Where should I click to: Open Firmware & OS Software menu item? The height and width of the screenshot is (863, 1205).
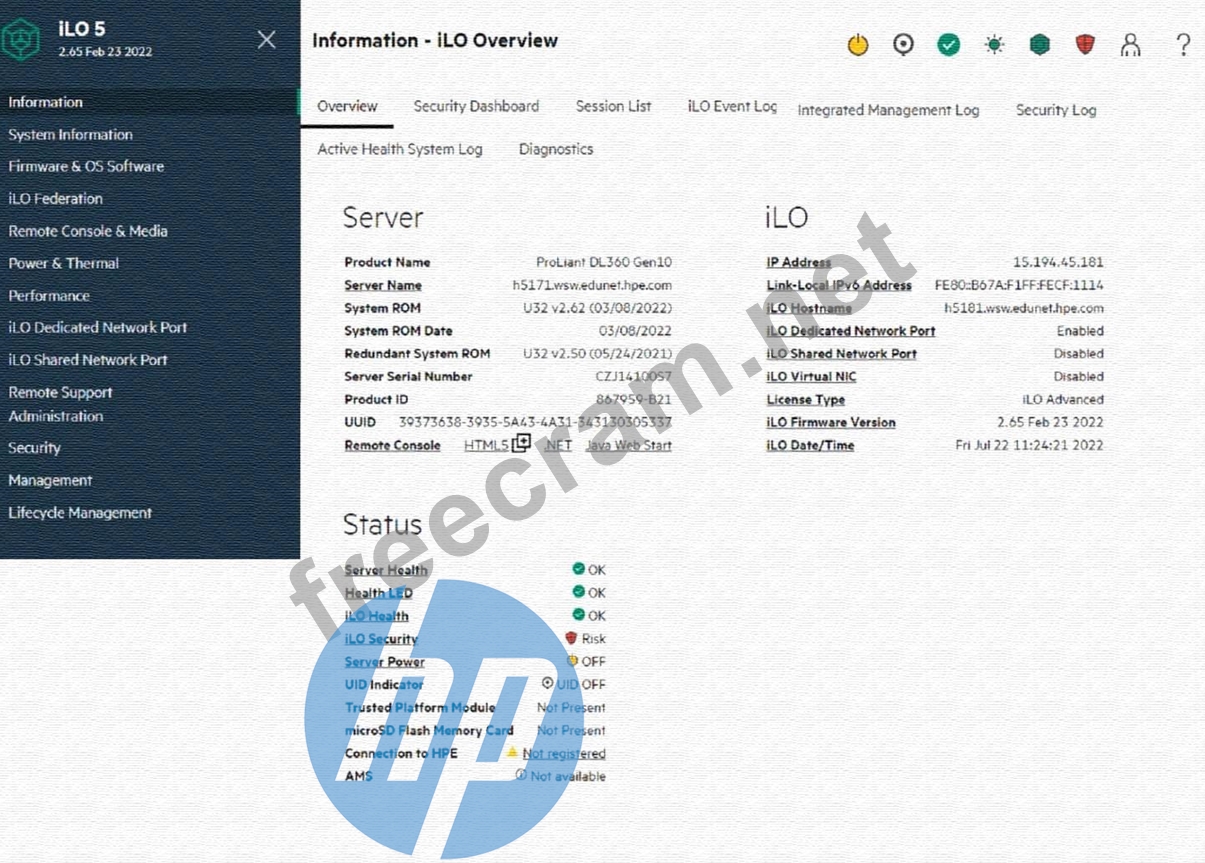86,166
